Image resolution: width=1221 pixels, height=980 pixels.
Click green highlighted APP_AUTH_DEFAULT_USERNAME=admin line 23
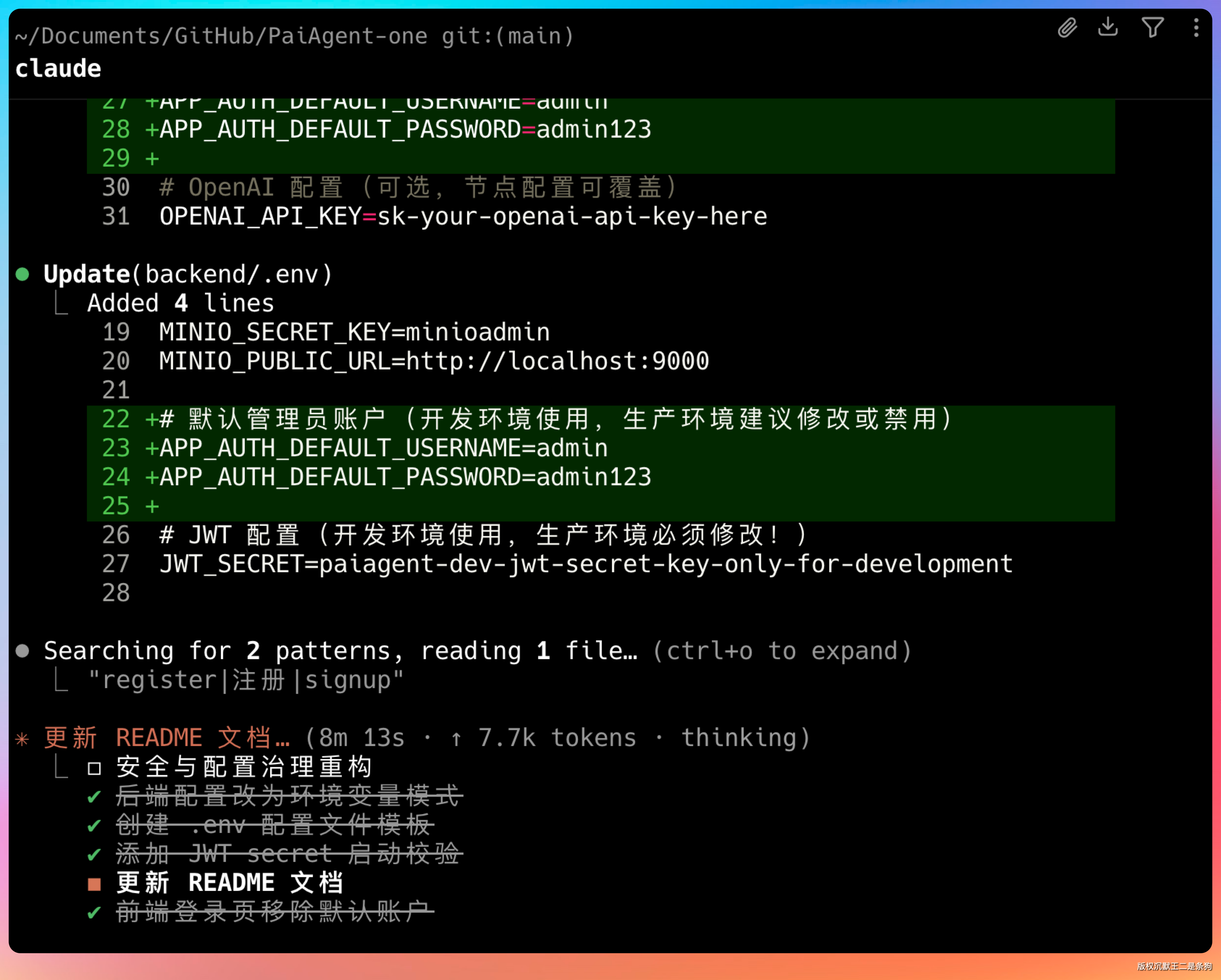click(x=383, y=449)
